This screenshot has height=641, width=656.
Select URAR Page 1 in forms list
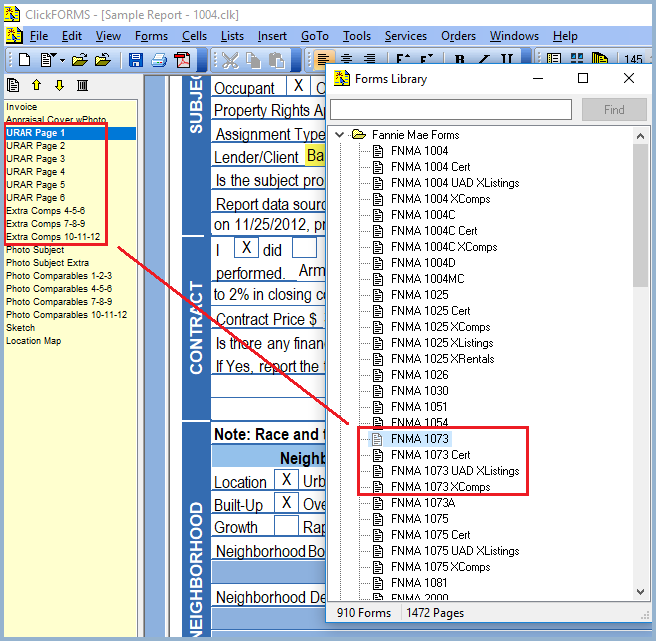(x=71, y=133)
